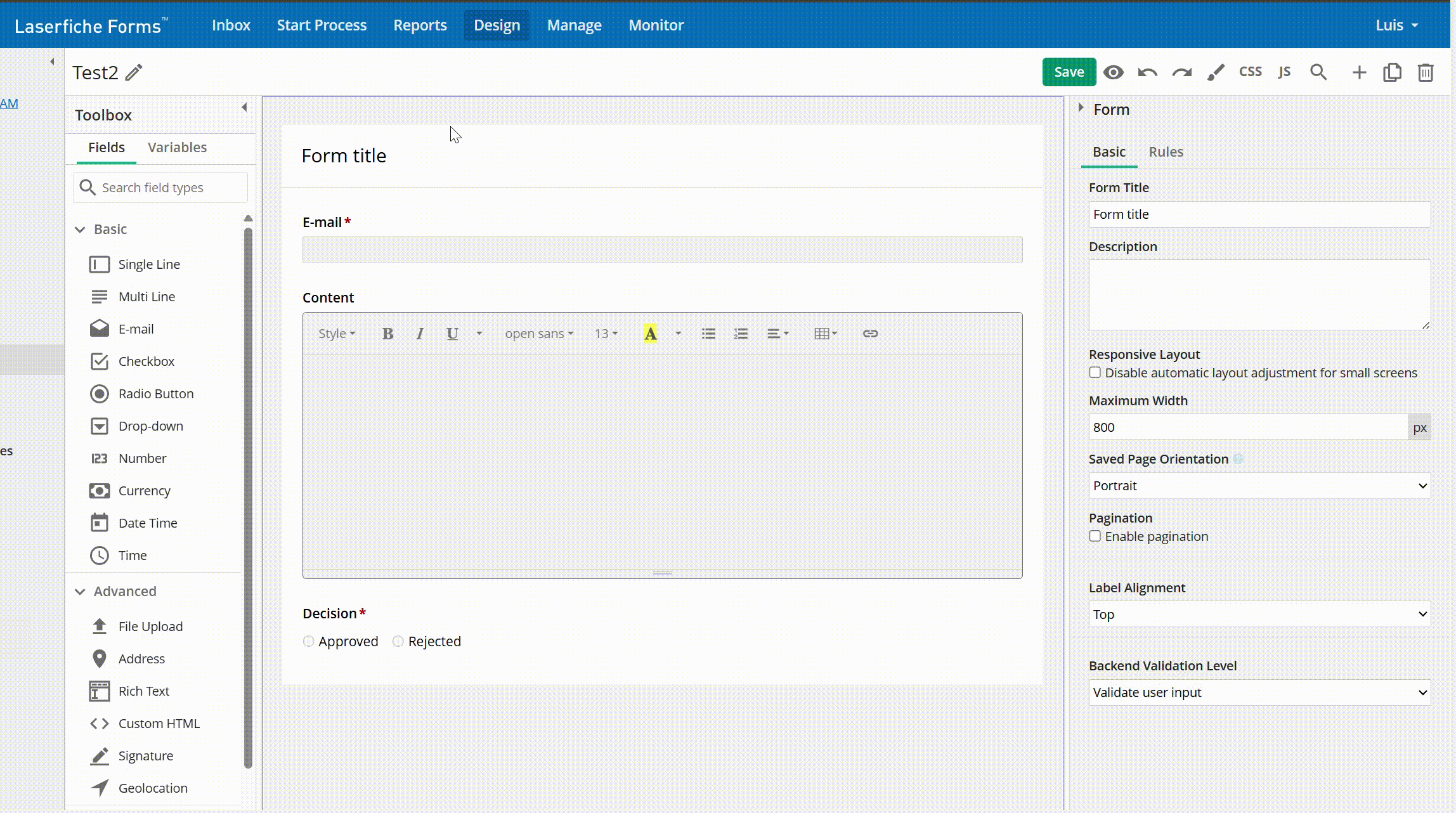Viewport: 1456px width, 813px height.
Task: Open the Luis user menu
Action: click(1396, 25)
